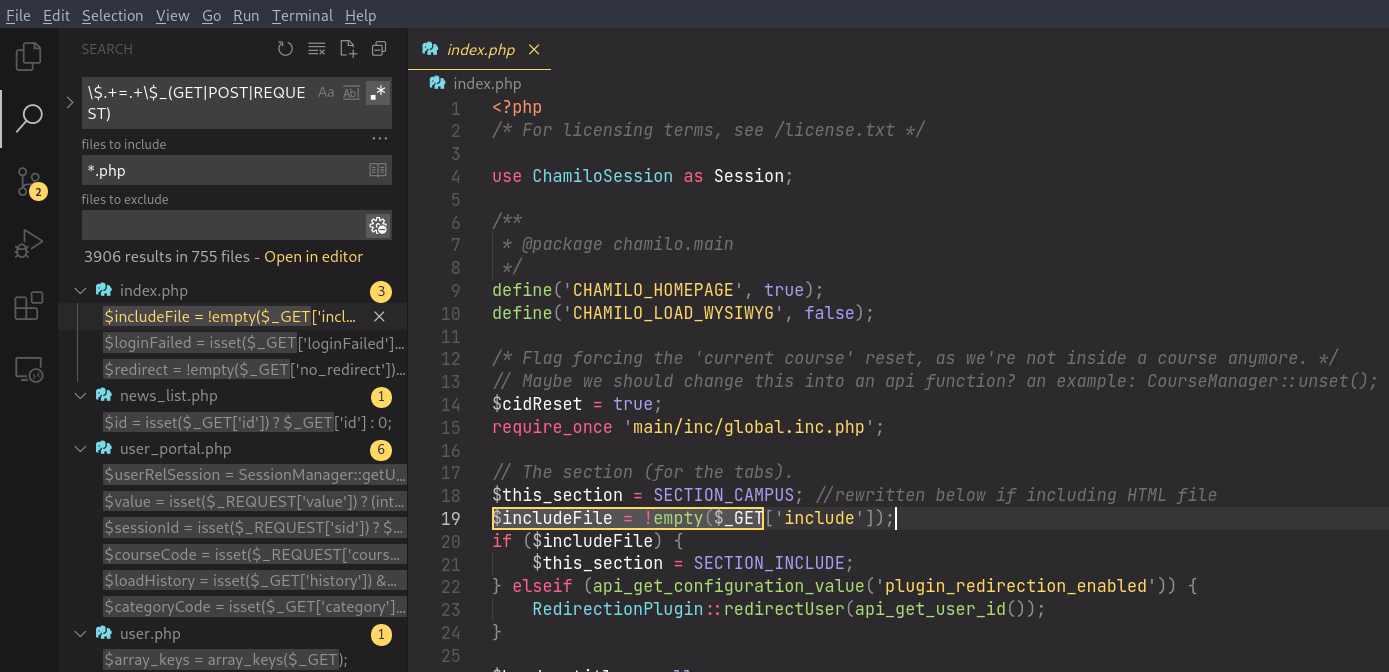Collapse the news_list.php results group
The width and height of the screenshot is (1389, 672).
(81, 396)
